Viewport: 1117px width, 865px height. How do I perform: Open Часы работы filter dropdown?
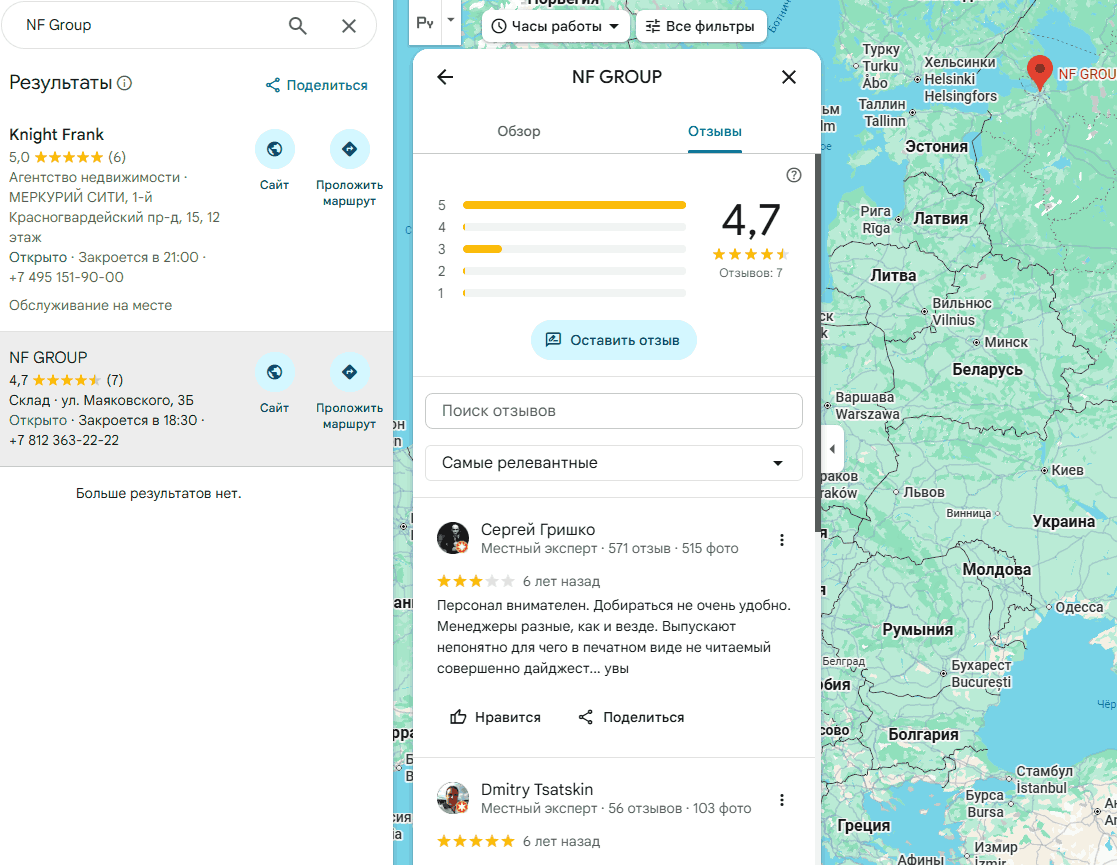[x=556, y=26]
